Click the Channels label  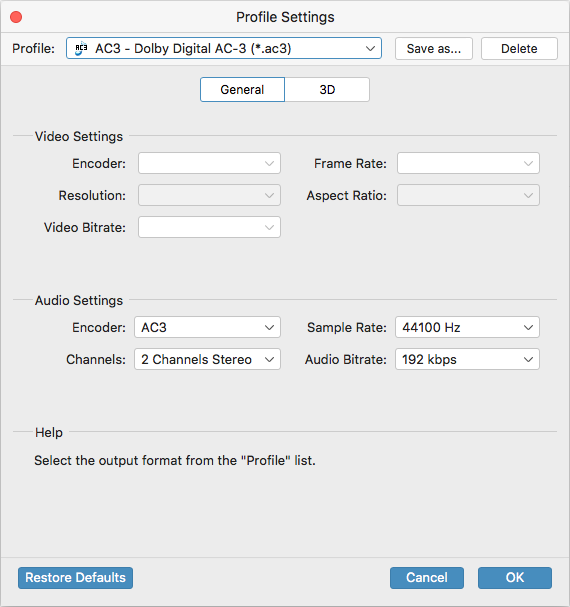coord(96,360)
